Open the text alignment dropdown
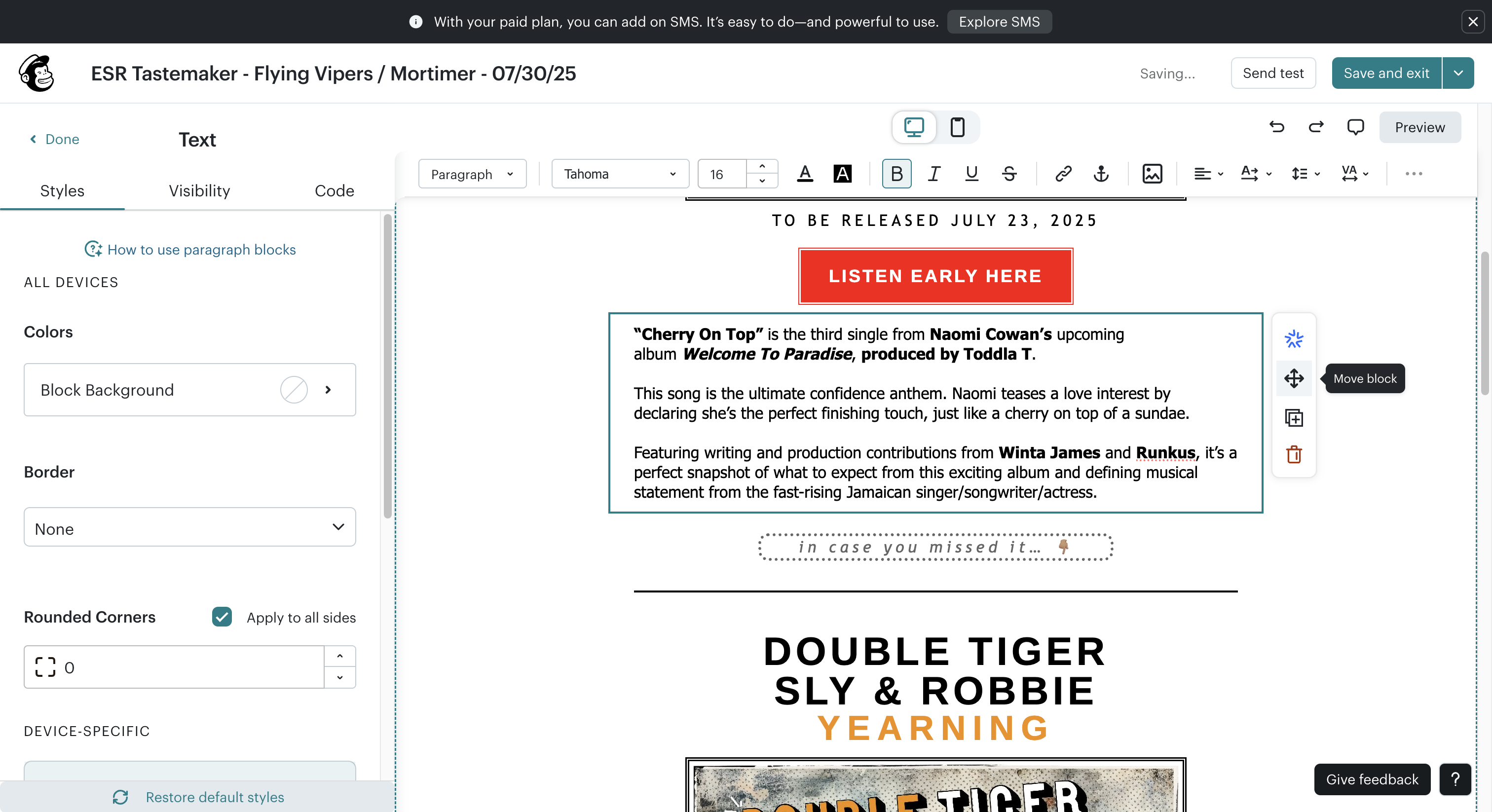Viewport: 1492px width, 812px height. tap(1208, 174)
